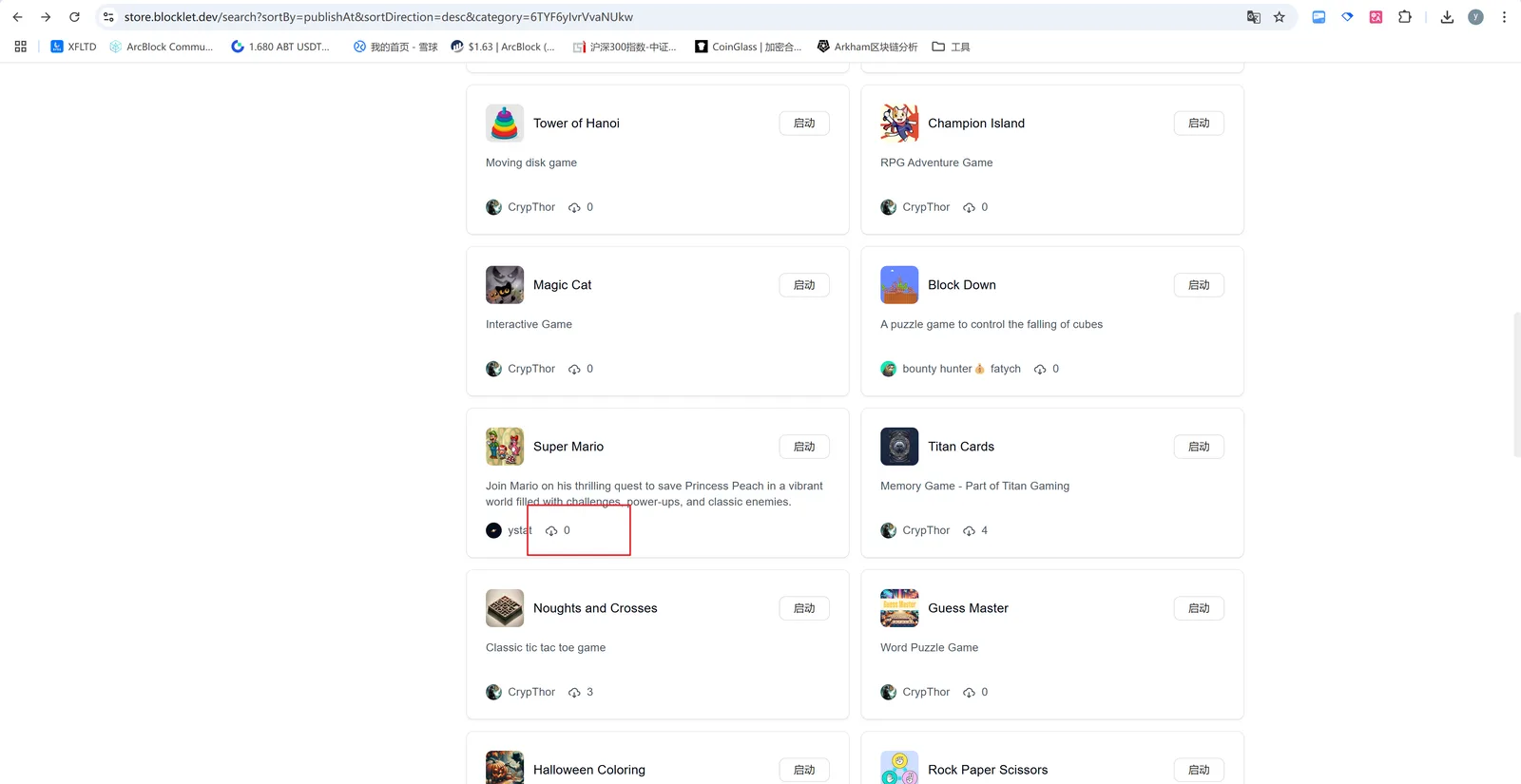
Task: Click the blue diamond extension icon in toolbar
Action: tap(1347, 17)
